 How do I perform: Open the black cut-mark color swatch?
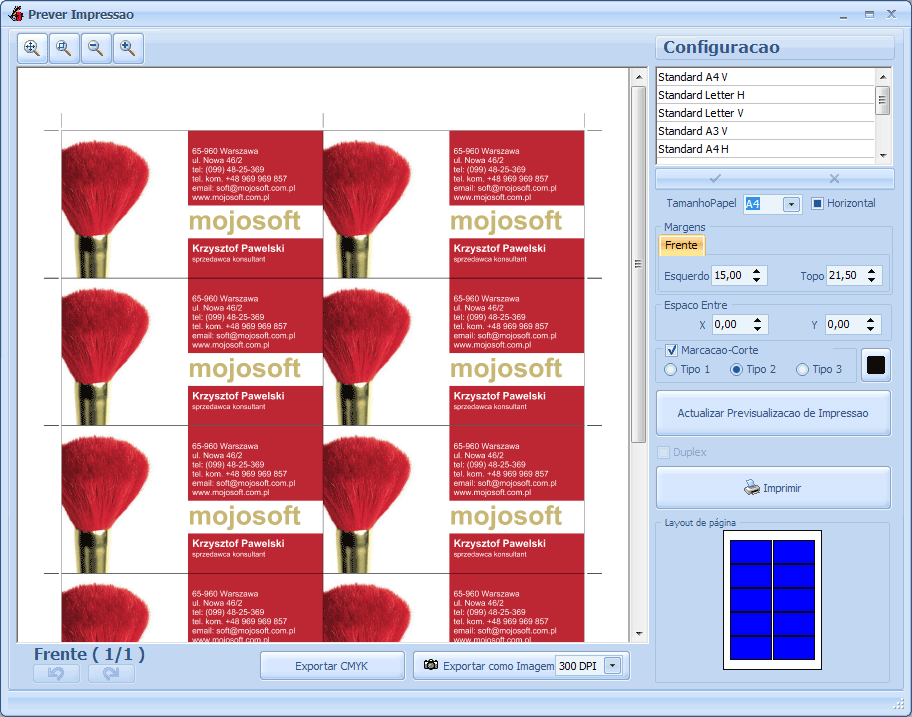tap(876, 365)
